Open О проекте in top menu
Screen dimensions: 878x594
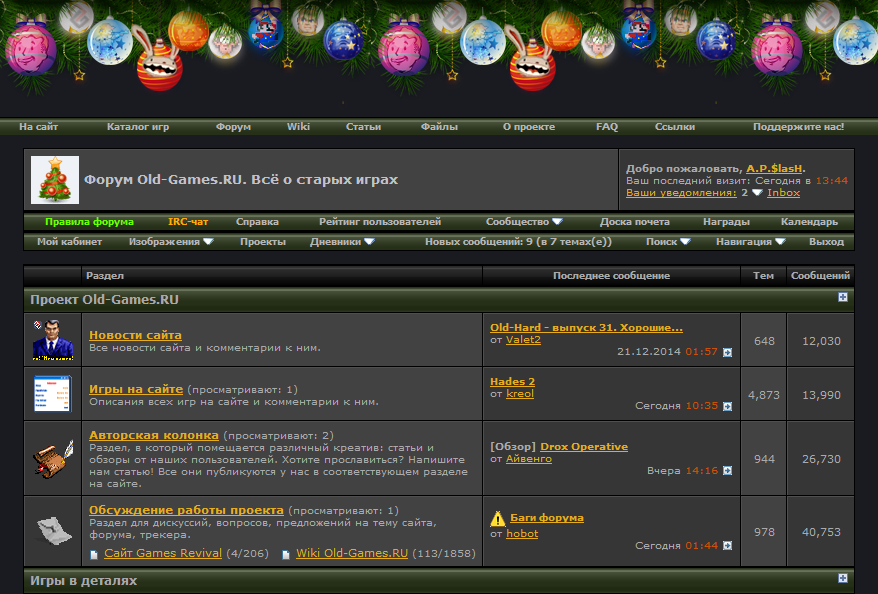(x=529, y=127)
